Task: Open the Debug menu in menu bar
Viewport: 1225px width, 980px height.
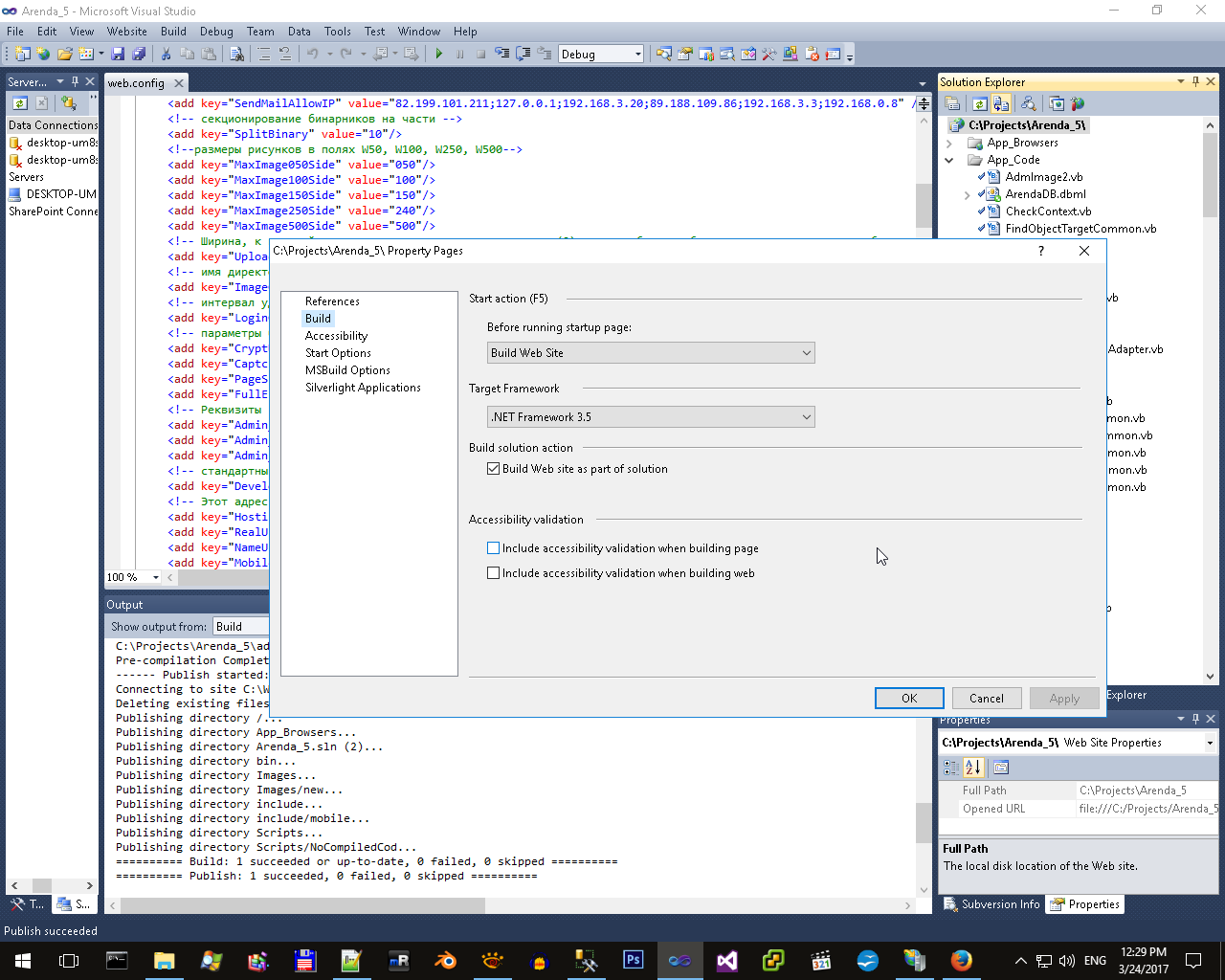Action: [216, 32]
